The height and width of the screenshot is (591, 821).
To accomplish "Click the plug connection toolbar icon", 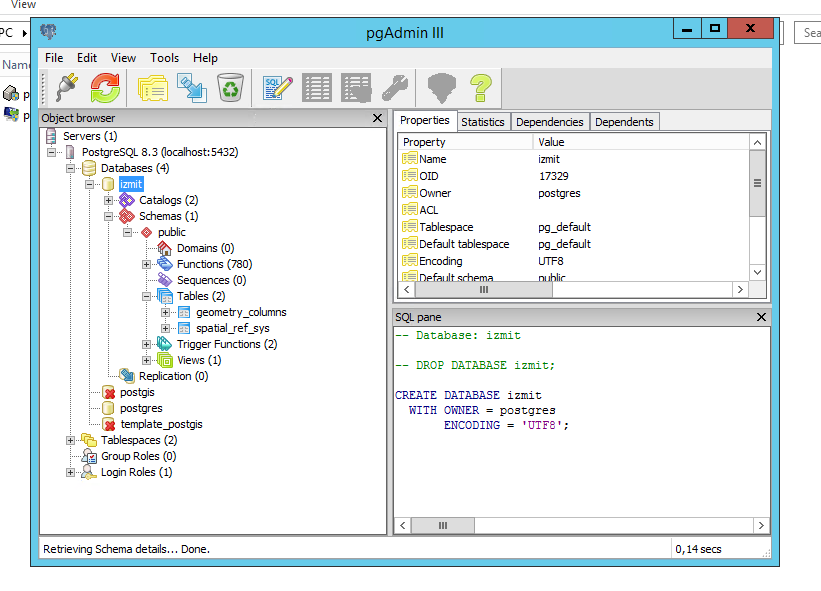I will pyautogui.click(x=68, y=88).
